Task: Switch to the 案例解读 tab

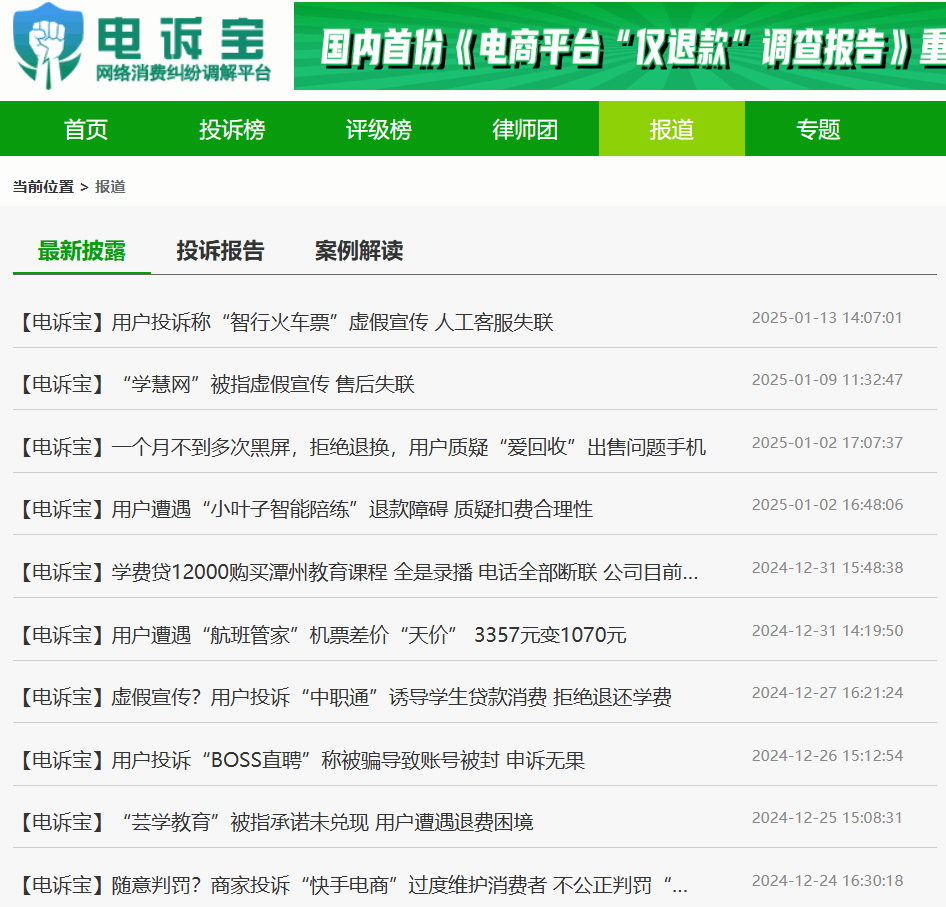Action: click(359, 251)
